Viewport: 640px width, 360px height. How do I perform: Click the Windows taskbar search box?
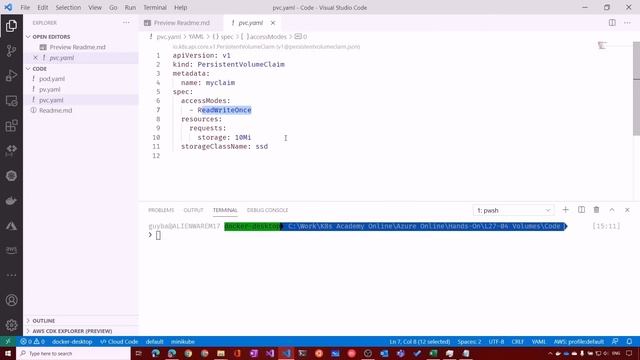tap(73, 353)
